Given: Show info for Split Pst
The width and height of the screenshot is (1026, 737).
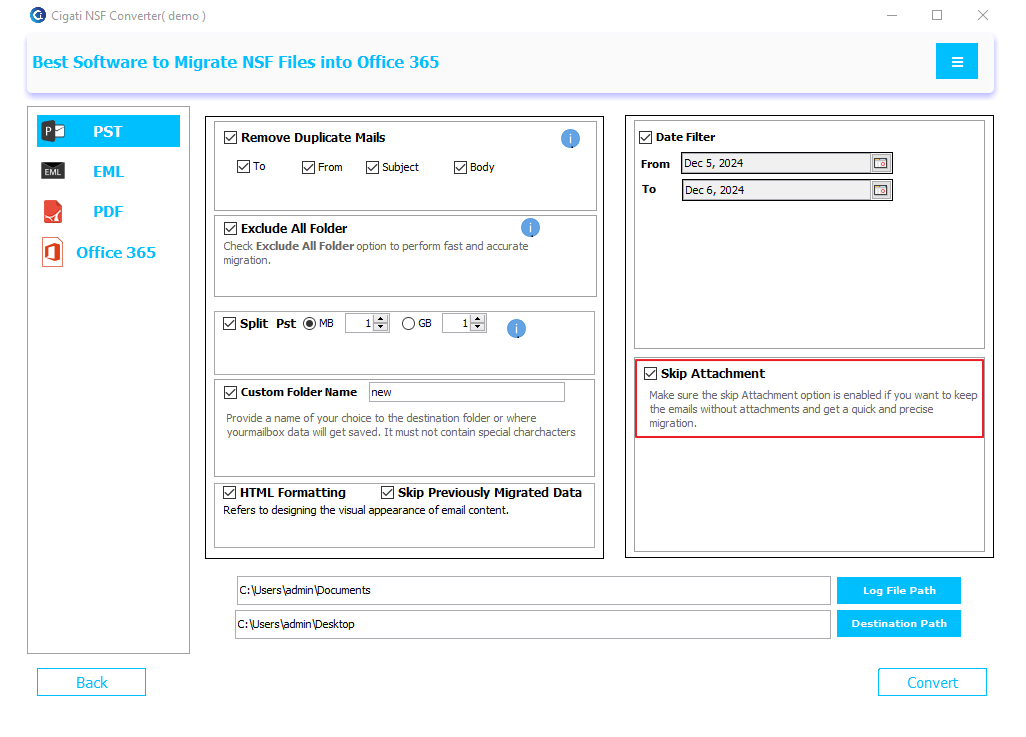Looking at the screenshot, I should coord(516,329).
